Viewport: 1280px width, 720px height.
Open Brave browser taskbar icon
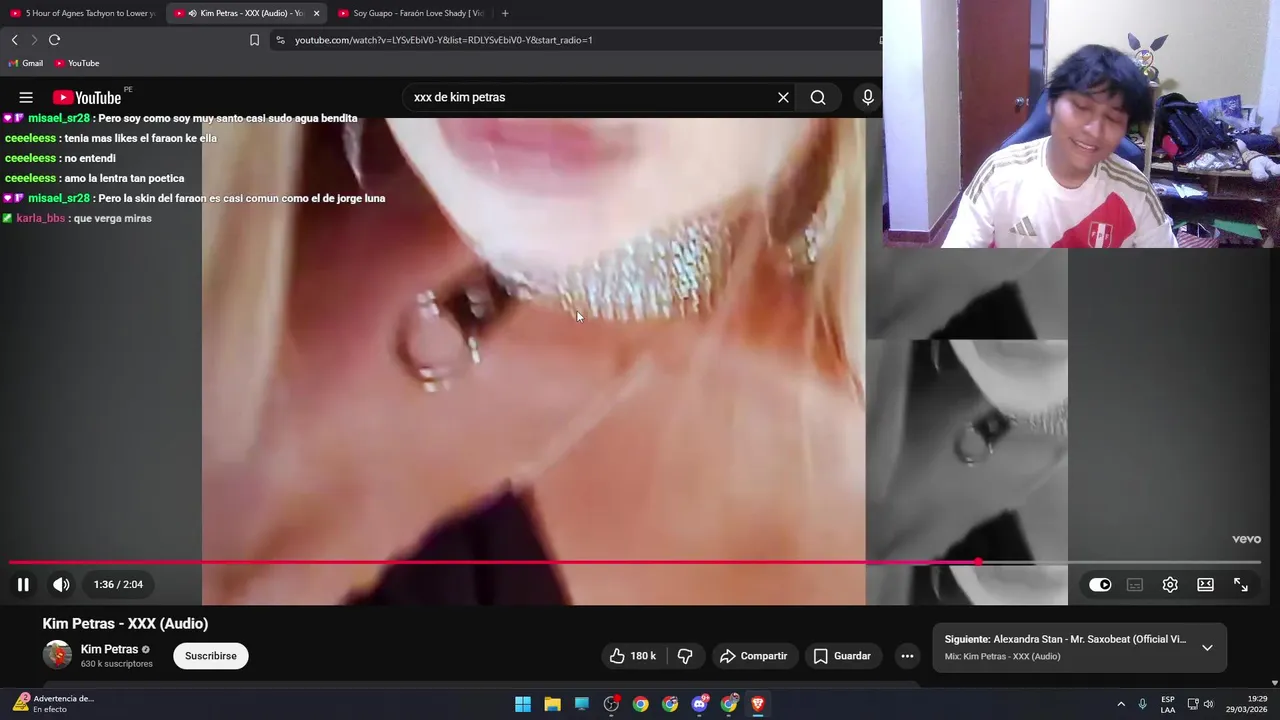pyautogui.click(x=758, y=704)
